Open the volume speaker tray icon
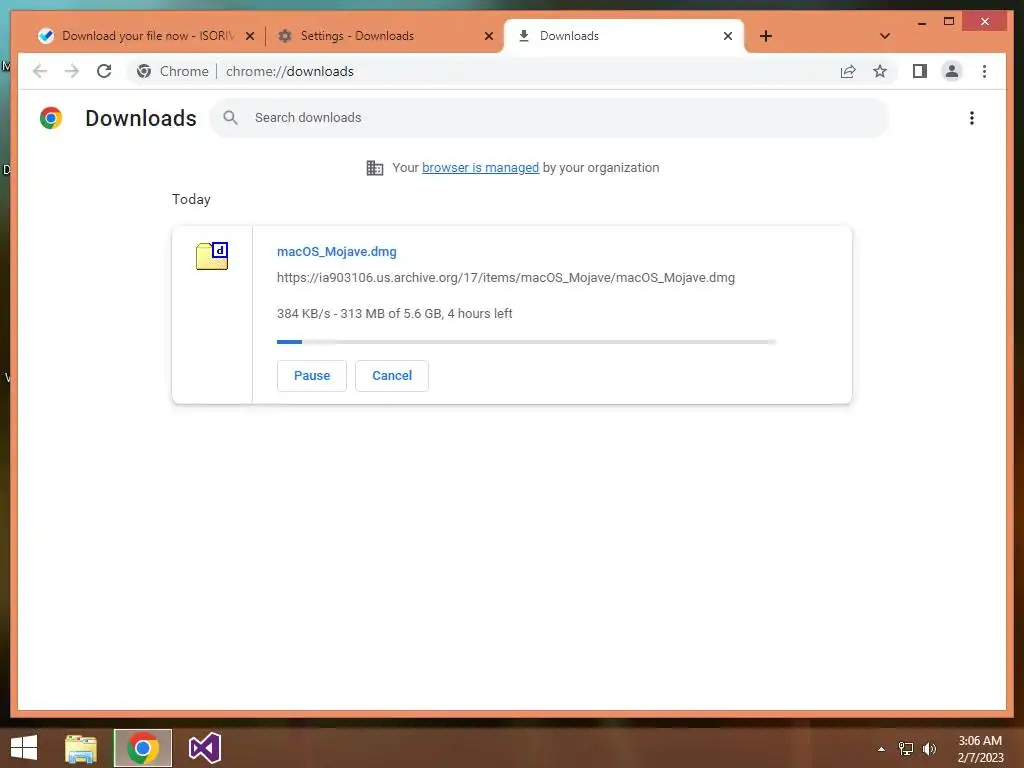The image size is (1024, 768). pos(929,749)
